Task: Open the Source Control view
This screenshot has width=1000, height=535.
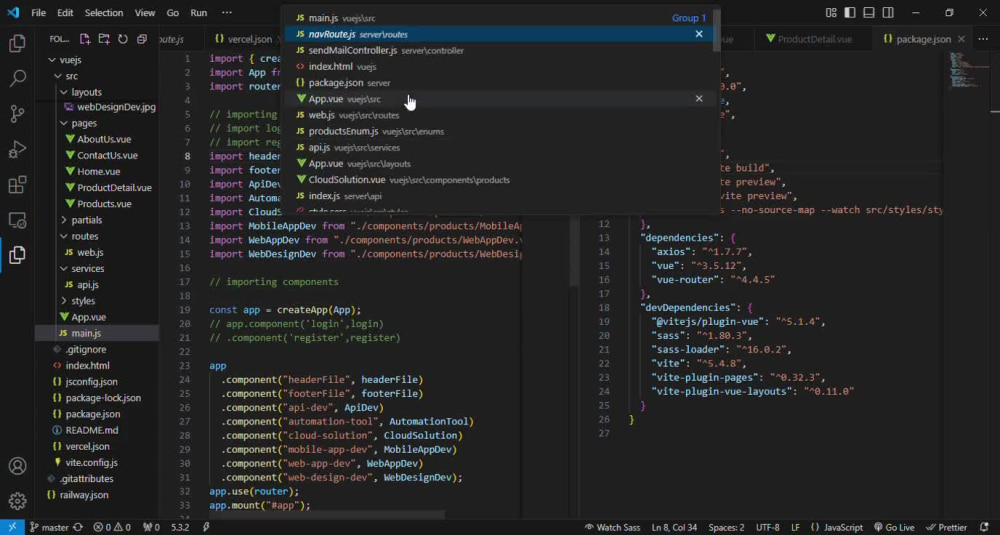Action: click(x=17, y=114)
